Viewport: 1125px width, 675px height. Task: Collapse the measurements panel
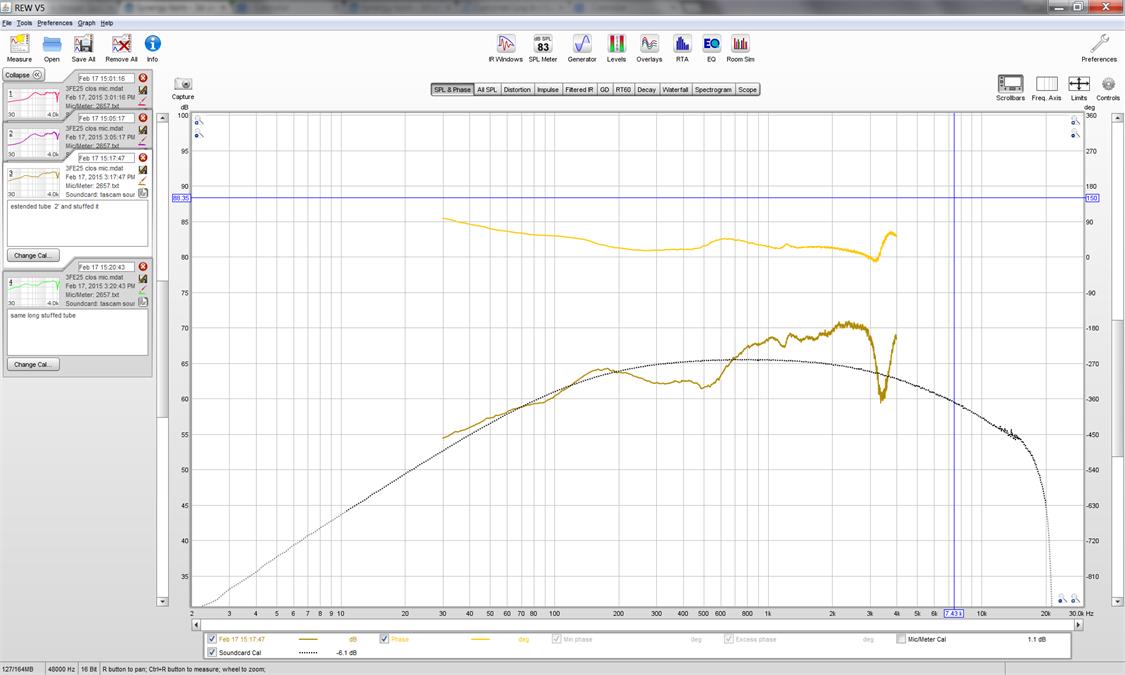point(24,75)
